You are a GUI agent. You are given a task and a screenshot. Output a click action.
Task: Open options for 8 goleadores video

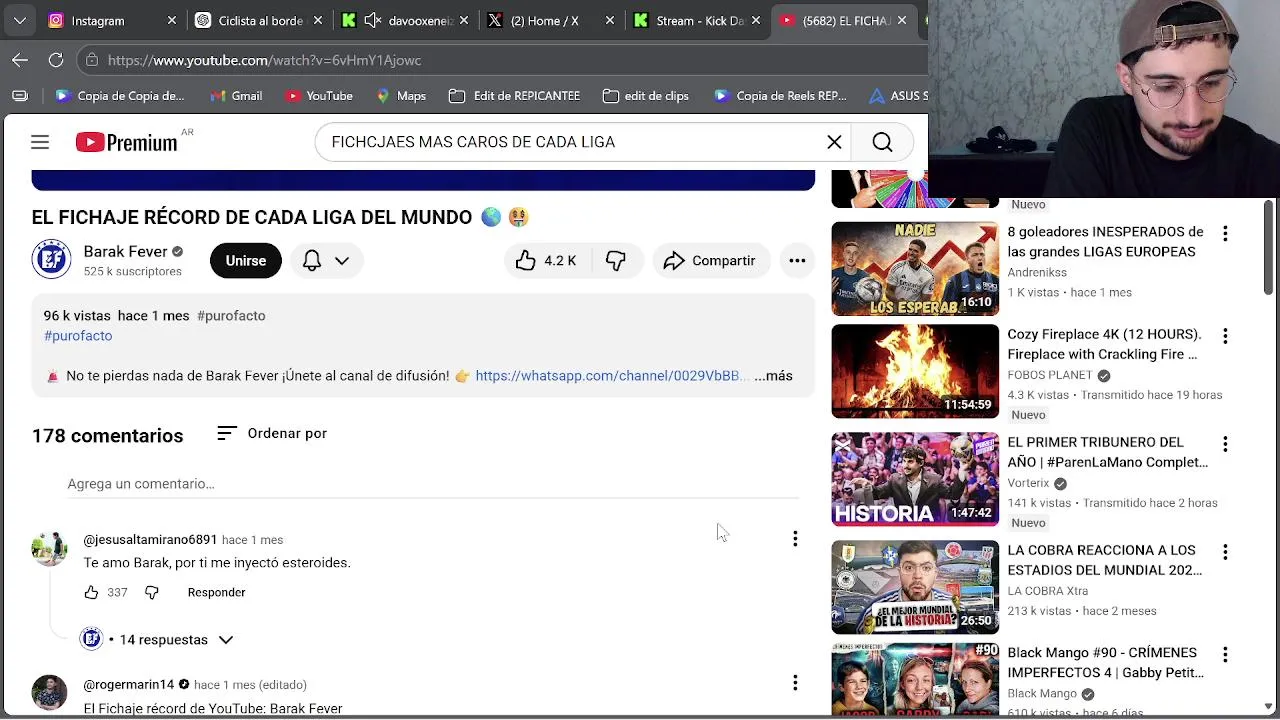coord(1225,234)
